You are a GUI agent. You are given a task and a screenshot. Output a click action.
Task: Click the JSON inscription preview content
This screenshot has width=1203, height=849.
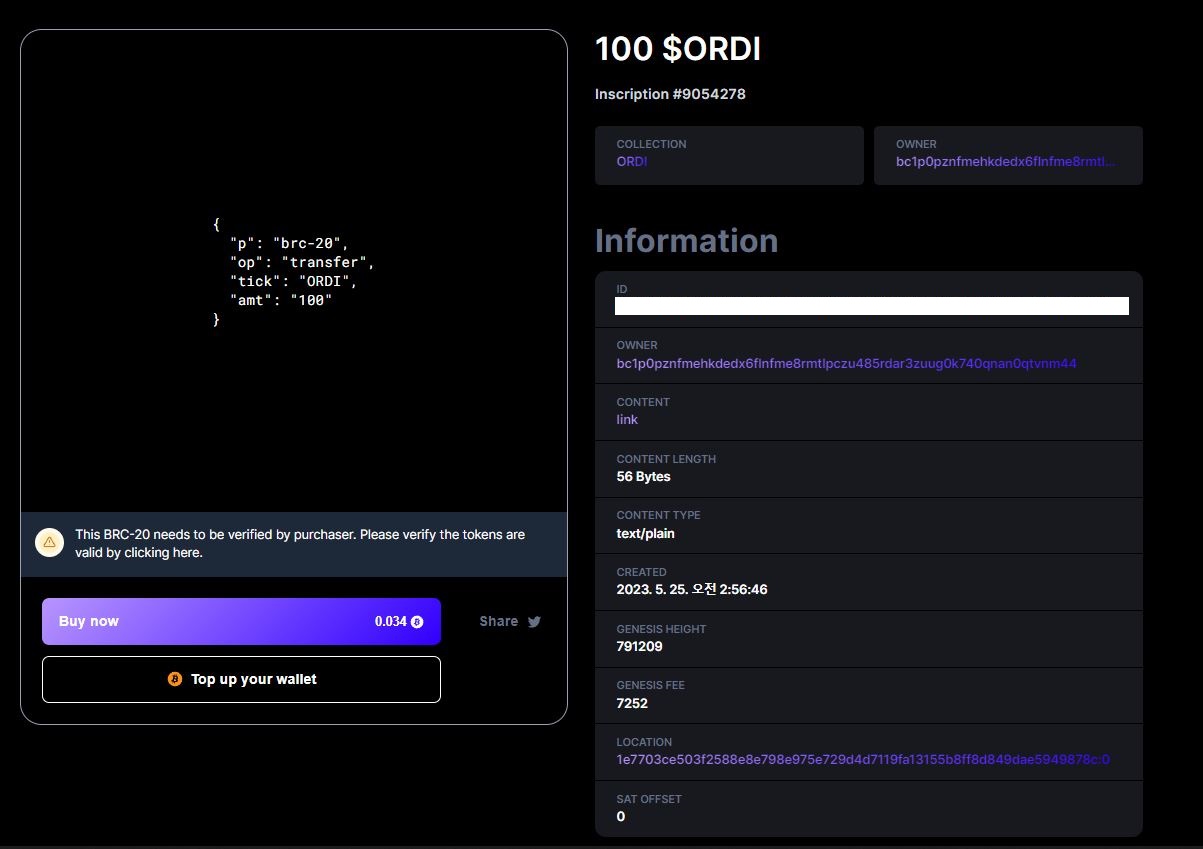(294, 272)
